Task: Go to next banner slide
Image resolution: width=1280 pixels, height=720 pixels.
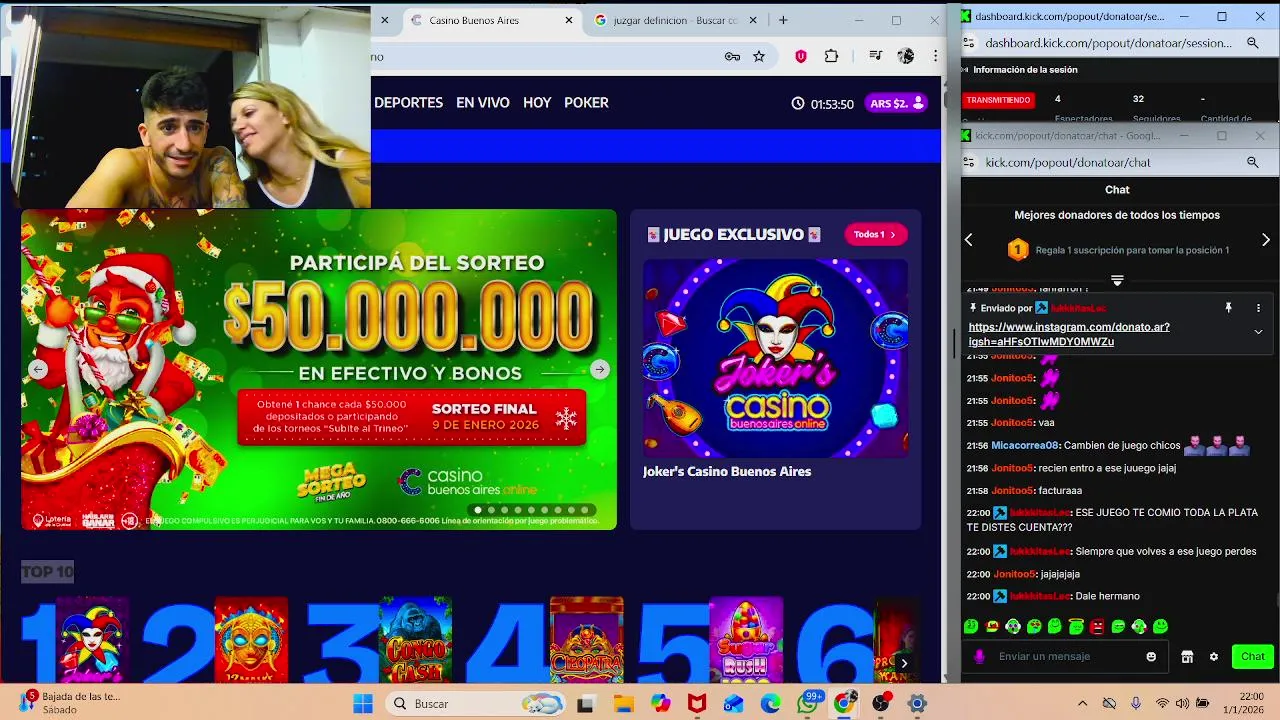Action: [x=600, y=369]
